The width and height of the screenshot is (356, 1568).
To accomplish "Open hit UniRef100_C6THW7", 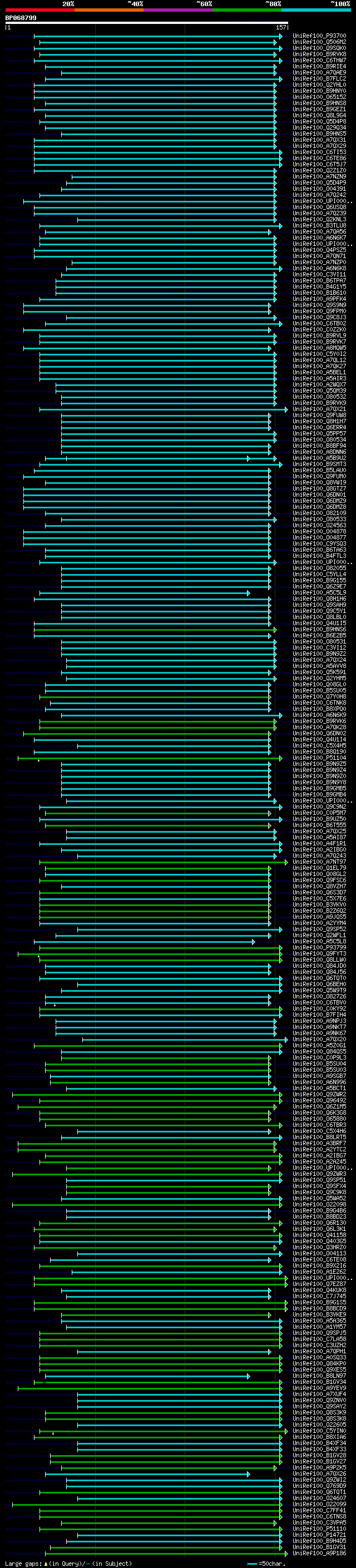I will point(319,60).
